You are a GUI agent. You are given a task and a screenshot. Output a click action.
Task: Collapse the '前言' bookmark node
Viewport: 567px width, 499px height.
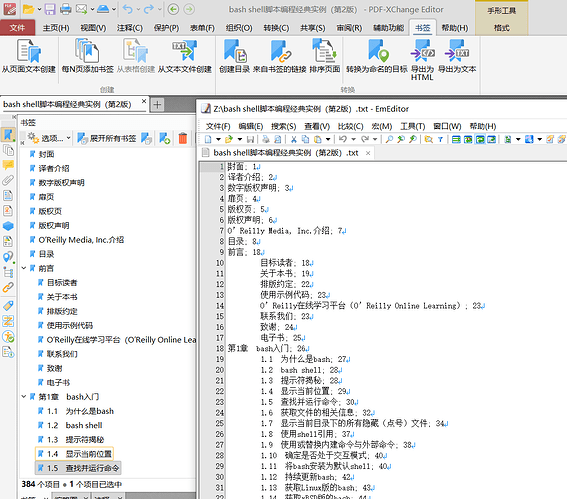[x=24, y=268]
